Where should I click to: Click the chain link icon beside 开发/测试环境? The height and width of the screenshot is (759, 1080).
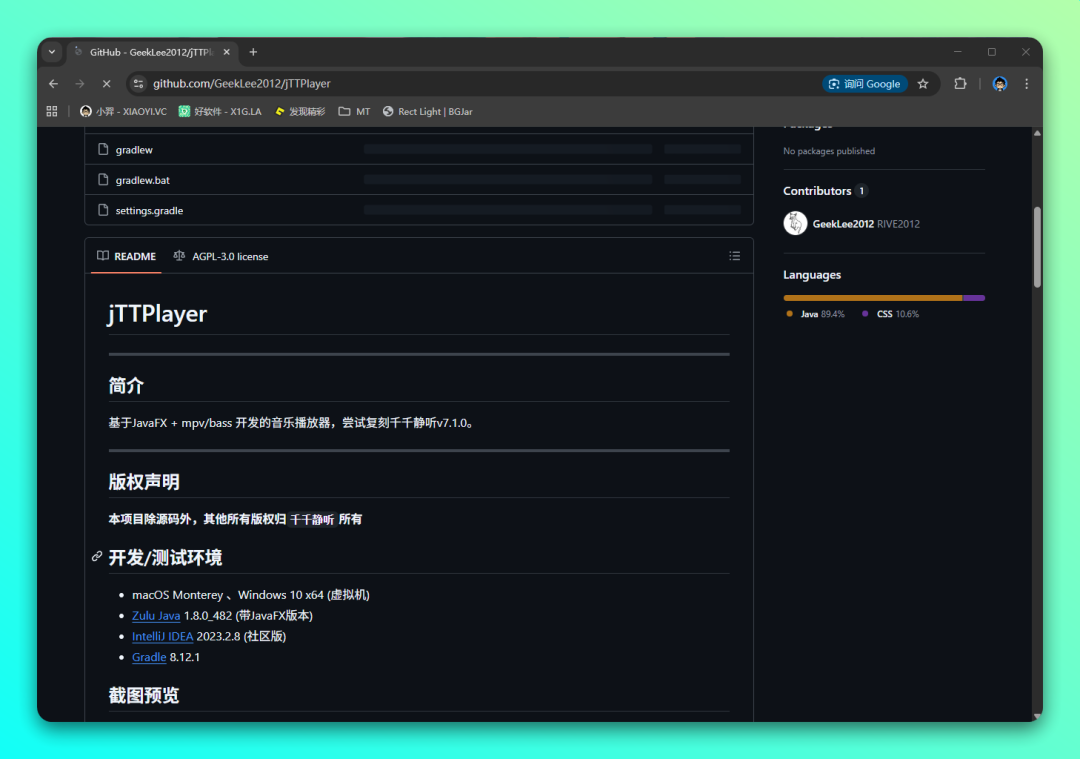(97, 557)
